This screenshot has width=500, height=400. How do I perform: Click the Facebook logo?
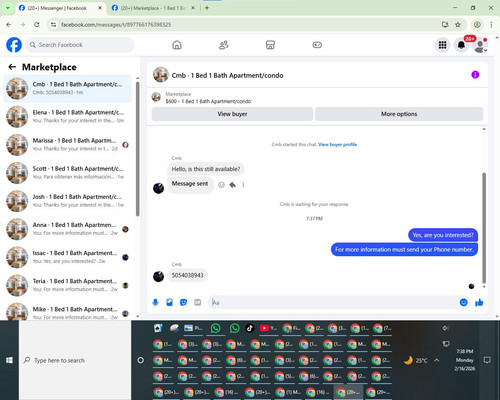tap(14, 45)
